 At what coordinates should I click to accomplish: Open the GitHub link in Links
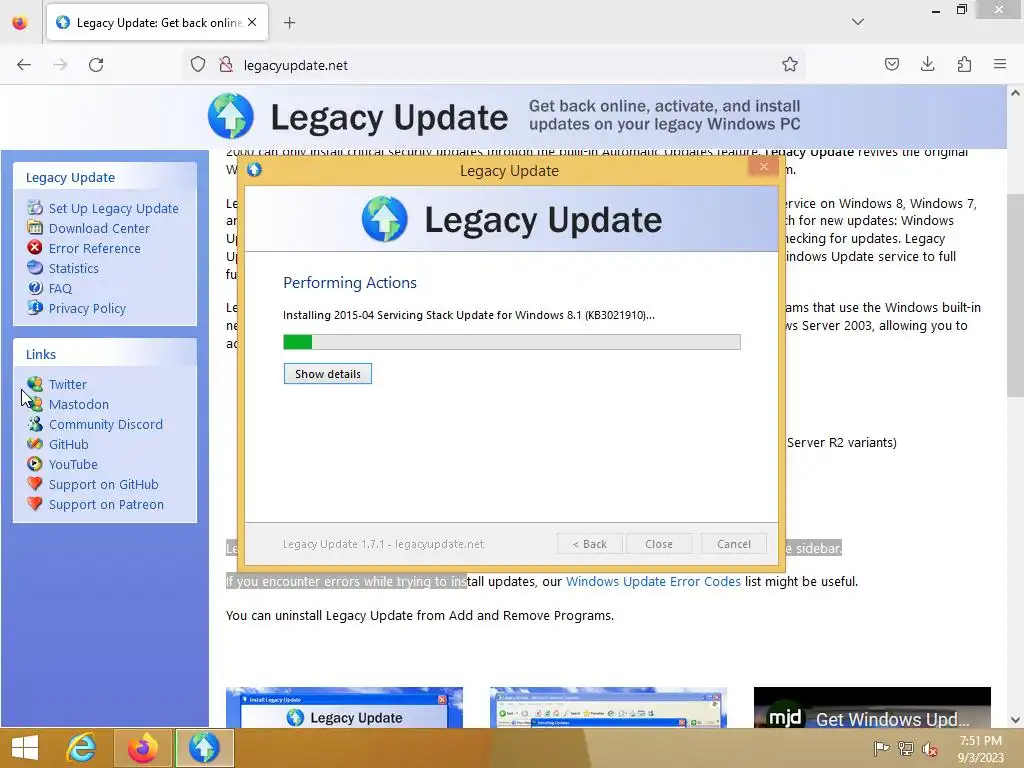click(69, 444)
